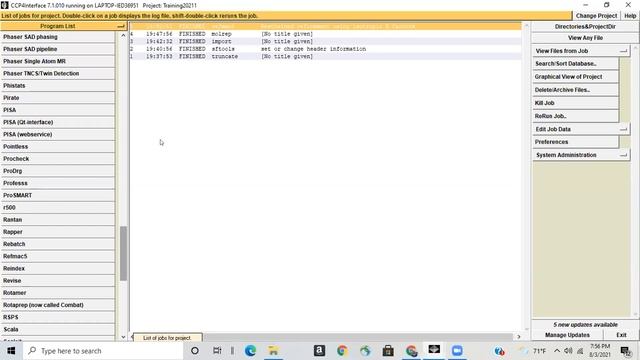Image resolution: width=640 pixels, height=360 pixels.
Task: Expand the Edit Job Data menu
Action: 581,129
